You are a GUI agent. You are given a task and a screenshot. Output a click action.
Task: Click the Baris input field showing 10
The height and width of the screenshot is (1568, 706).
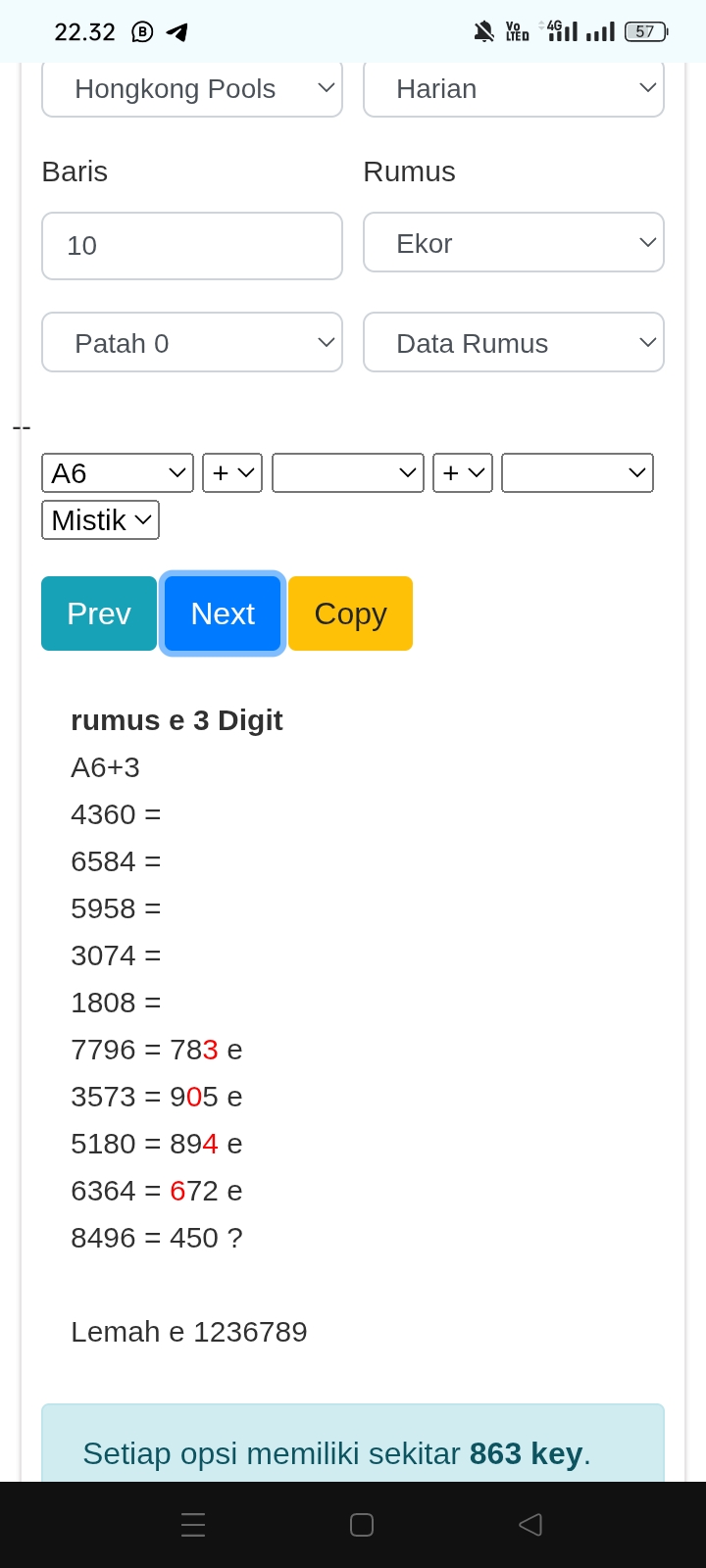[192, 246]
